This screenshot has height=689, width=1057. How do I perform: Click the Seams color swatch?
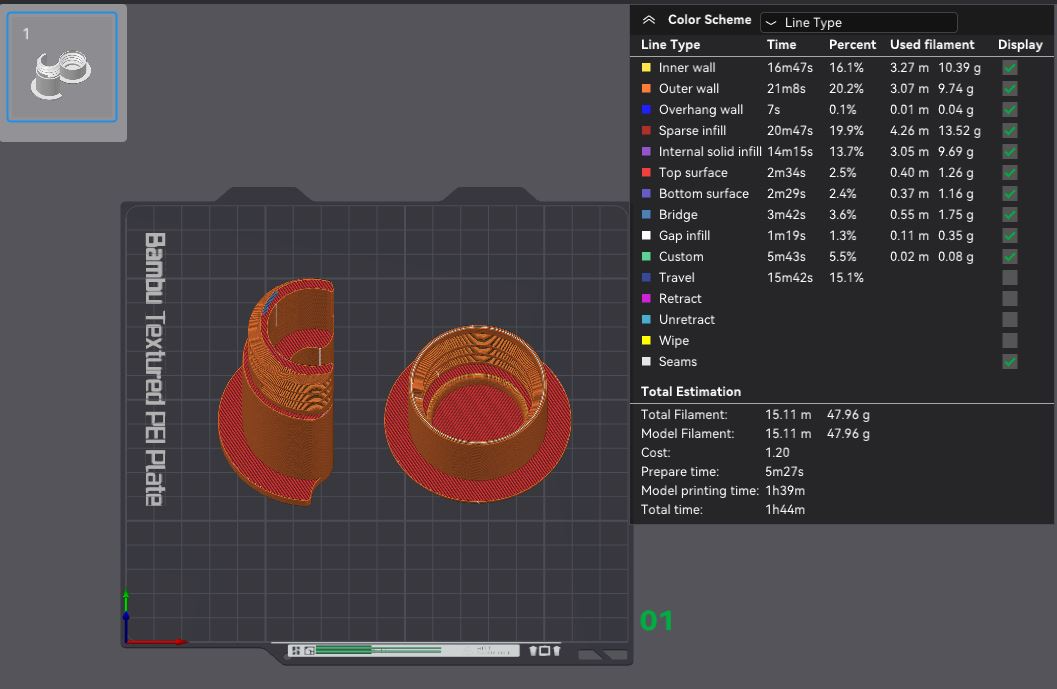click(646, 361)
